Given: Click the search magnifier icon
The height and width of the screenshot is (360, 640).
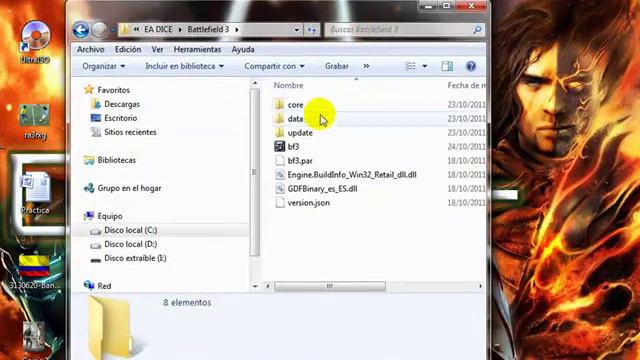Looking at the screenshot, I should (x=477, y=29).
